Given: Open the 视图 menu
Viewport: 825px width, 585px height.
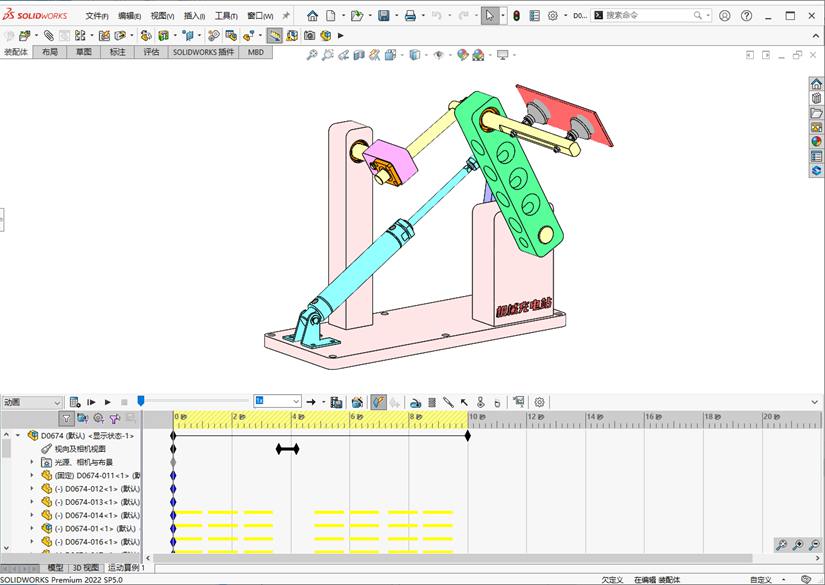Looking at the screenshot, I should pyautogui.click(x=162, y=16).
